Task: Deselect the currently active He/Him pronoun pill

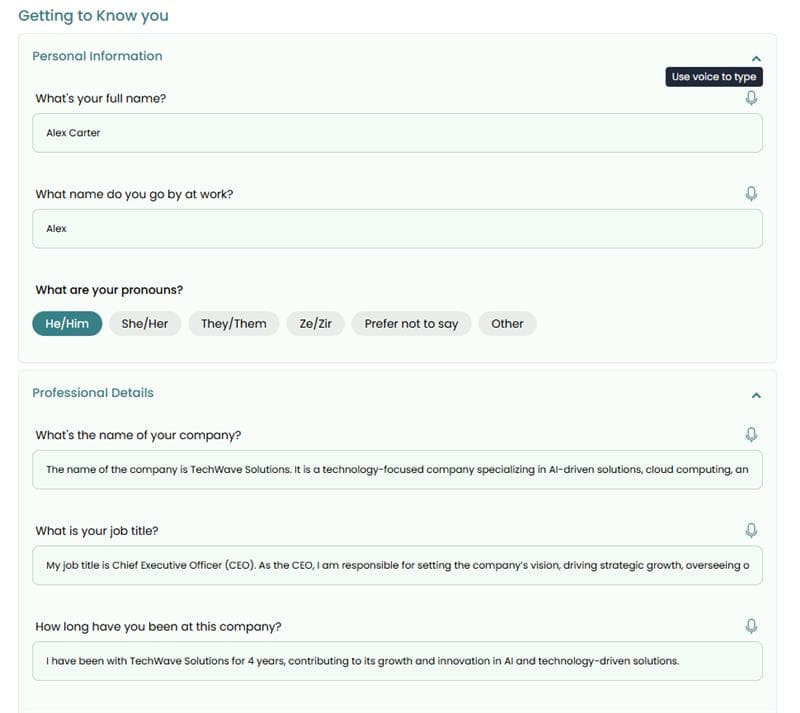Action: click(66, 323)
